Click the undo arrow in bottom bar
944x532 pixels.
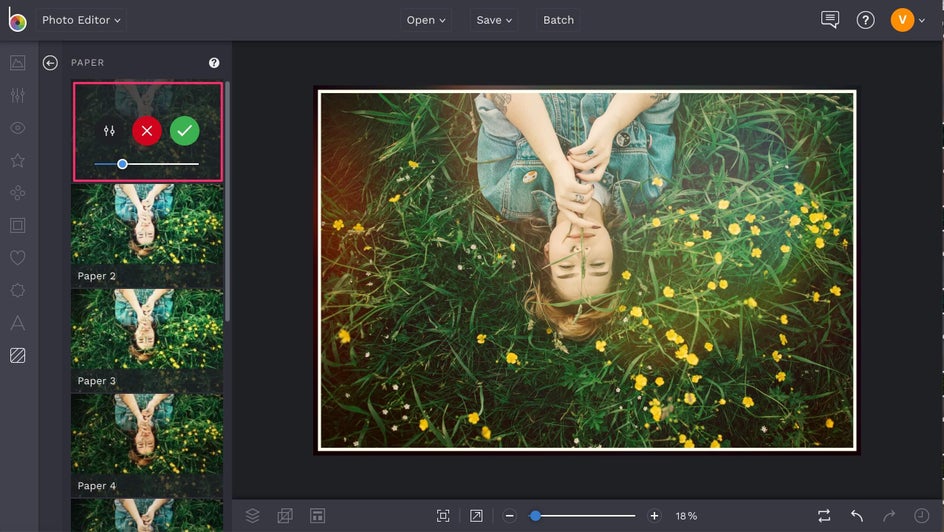pos(857,515)
